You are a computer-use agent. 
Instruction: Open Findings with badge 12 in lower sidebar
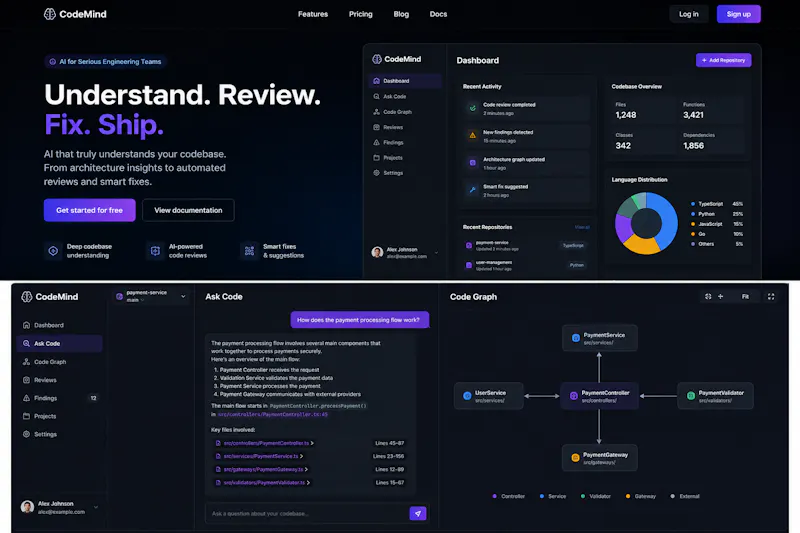coord(59,398)
